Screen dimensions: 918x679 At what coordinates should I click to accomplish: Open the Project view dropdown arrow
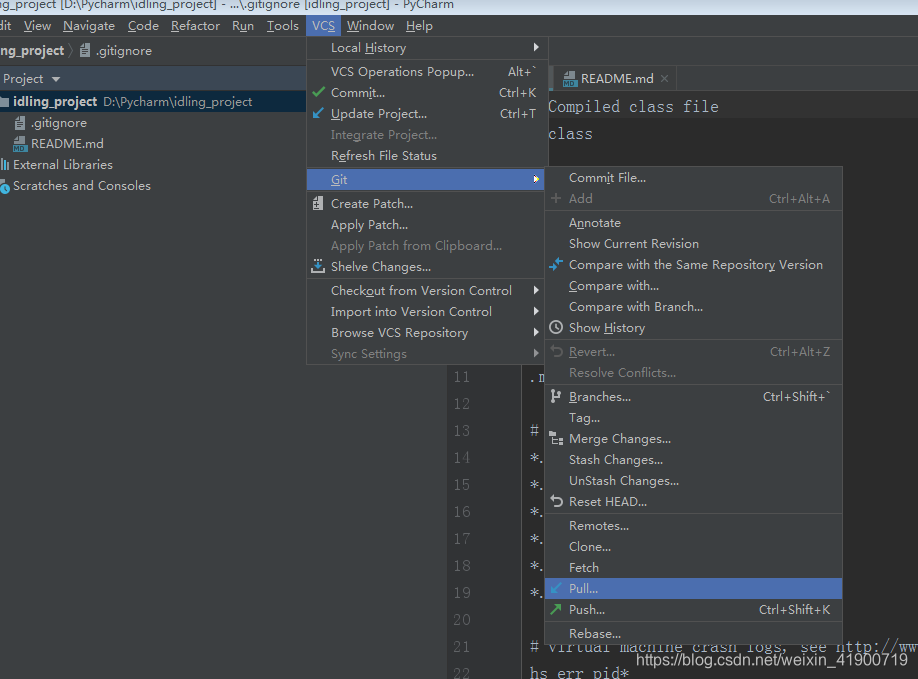coord(56,79)
